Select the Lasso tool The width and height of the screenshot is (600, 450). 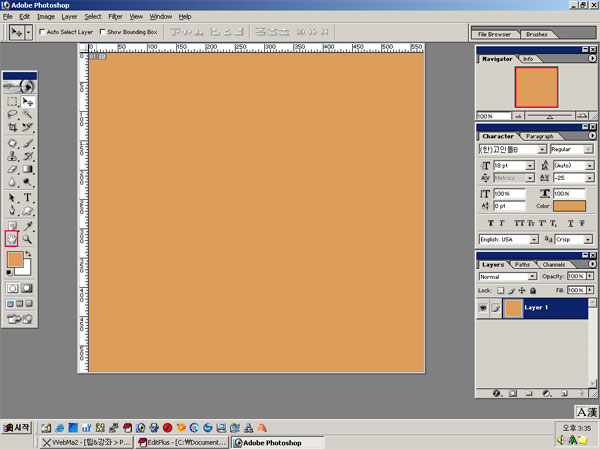click(x=12, y=115)
